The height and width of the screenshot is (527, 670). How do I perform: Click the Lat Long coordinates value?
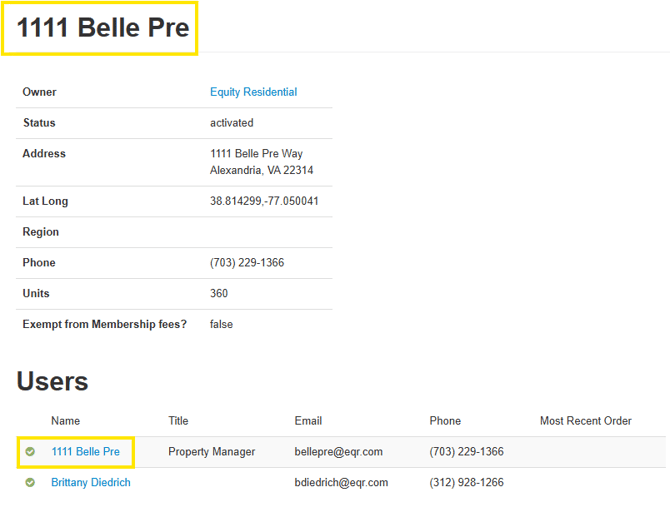click(264, 201)
